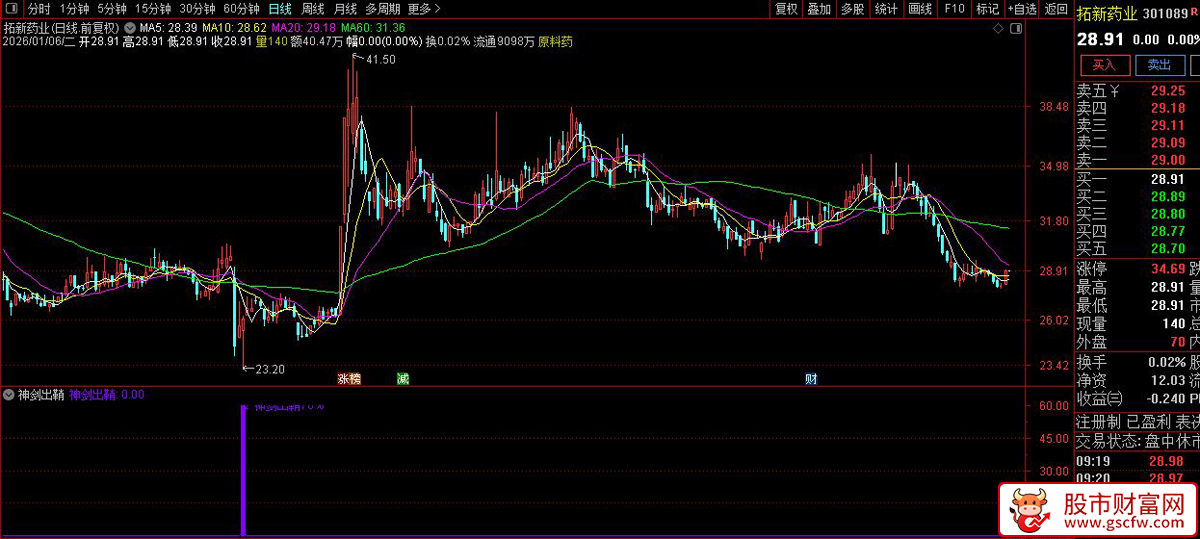
Task: Click the 注册制 tag
Action: (x=1098, y=421)
